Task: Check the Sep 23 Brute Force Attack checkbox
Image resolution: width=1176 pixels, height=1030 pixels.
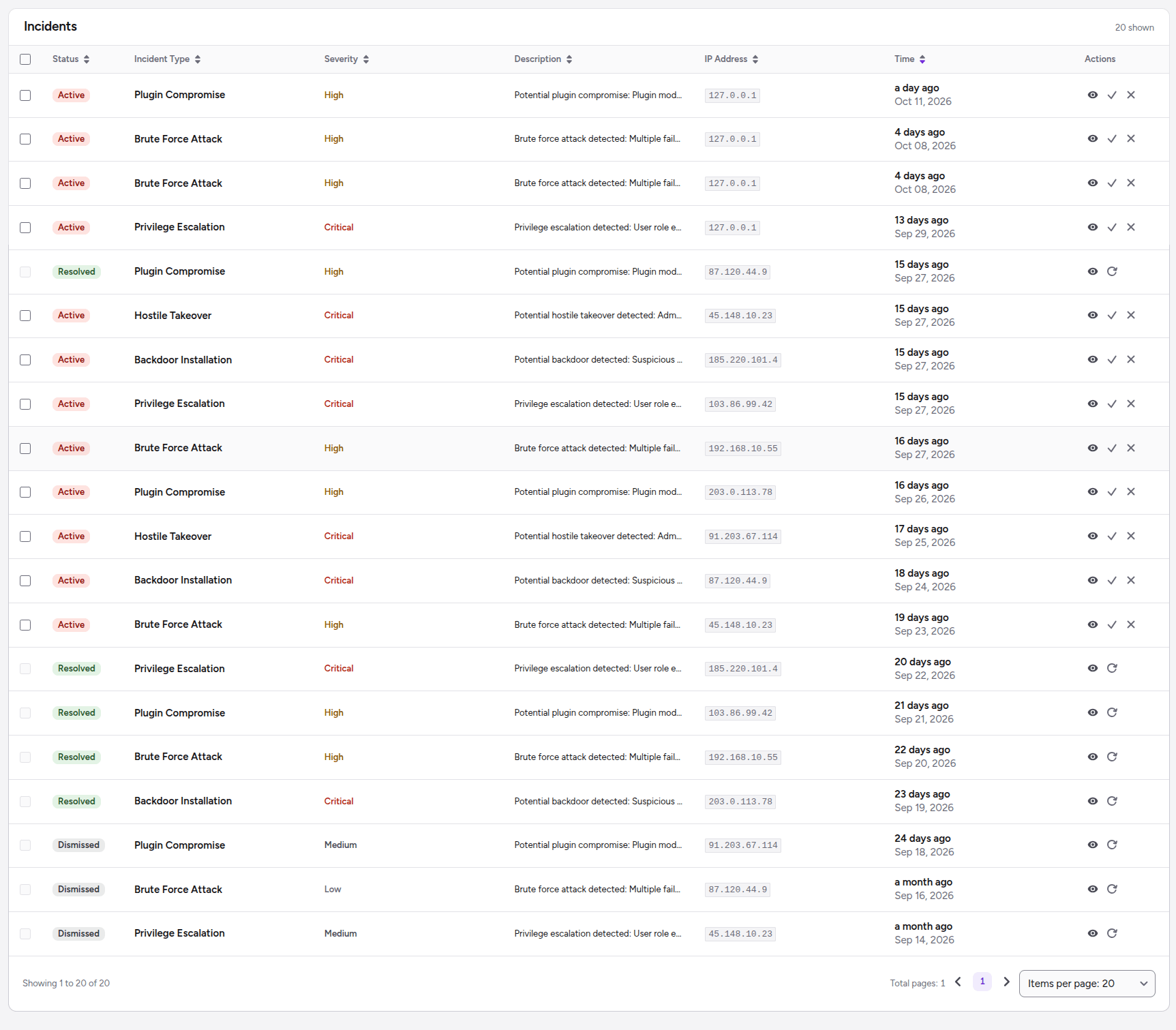Action: click(x=25, y=624)
